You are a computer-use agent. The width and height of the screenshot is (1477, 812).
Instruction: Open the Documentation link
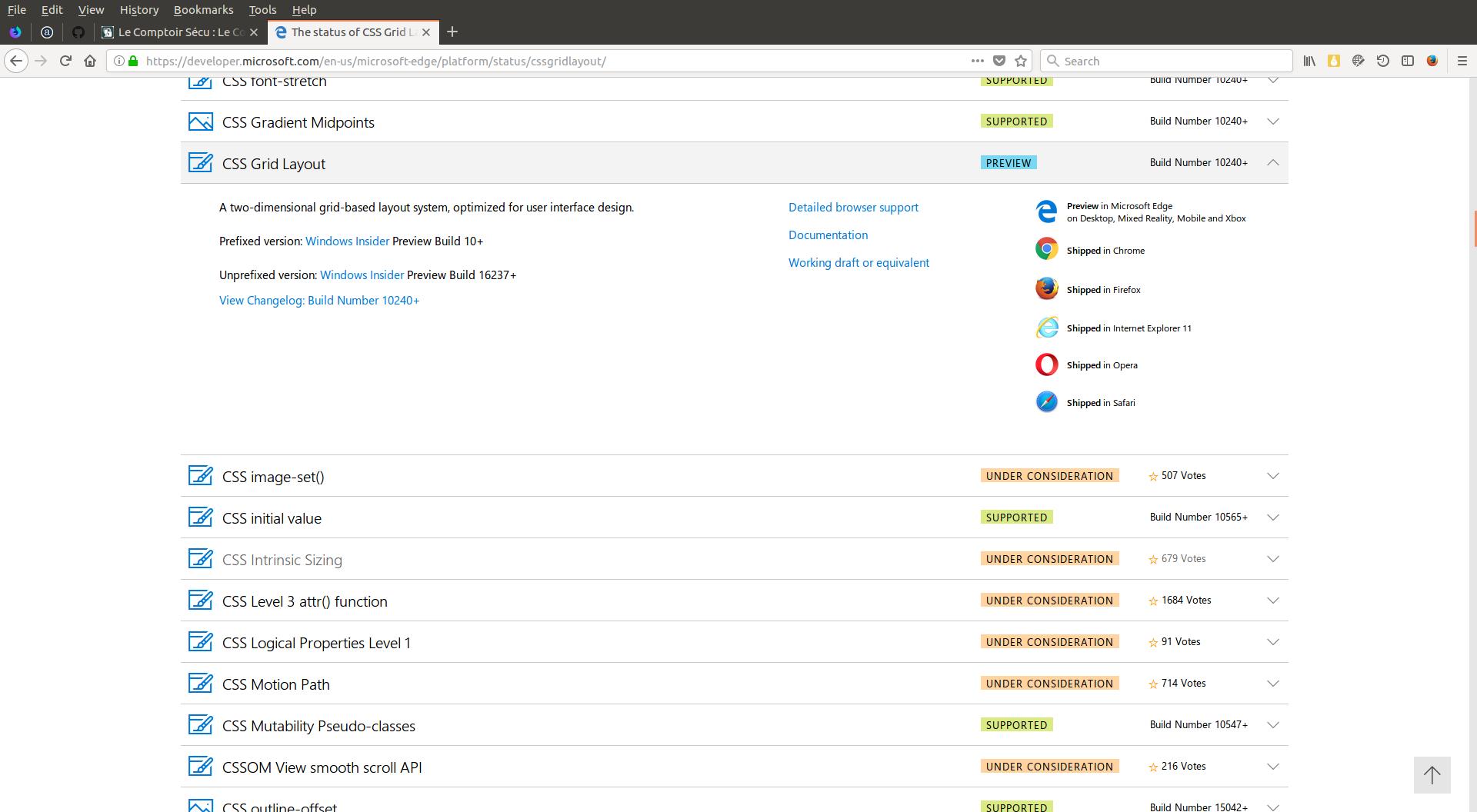coord(828,235)
